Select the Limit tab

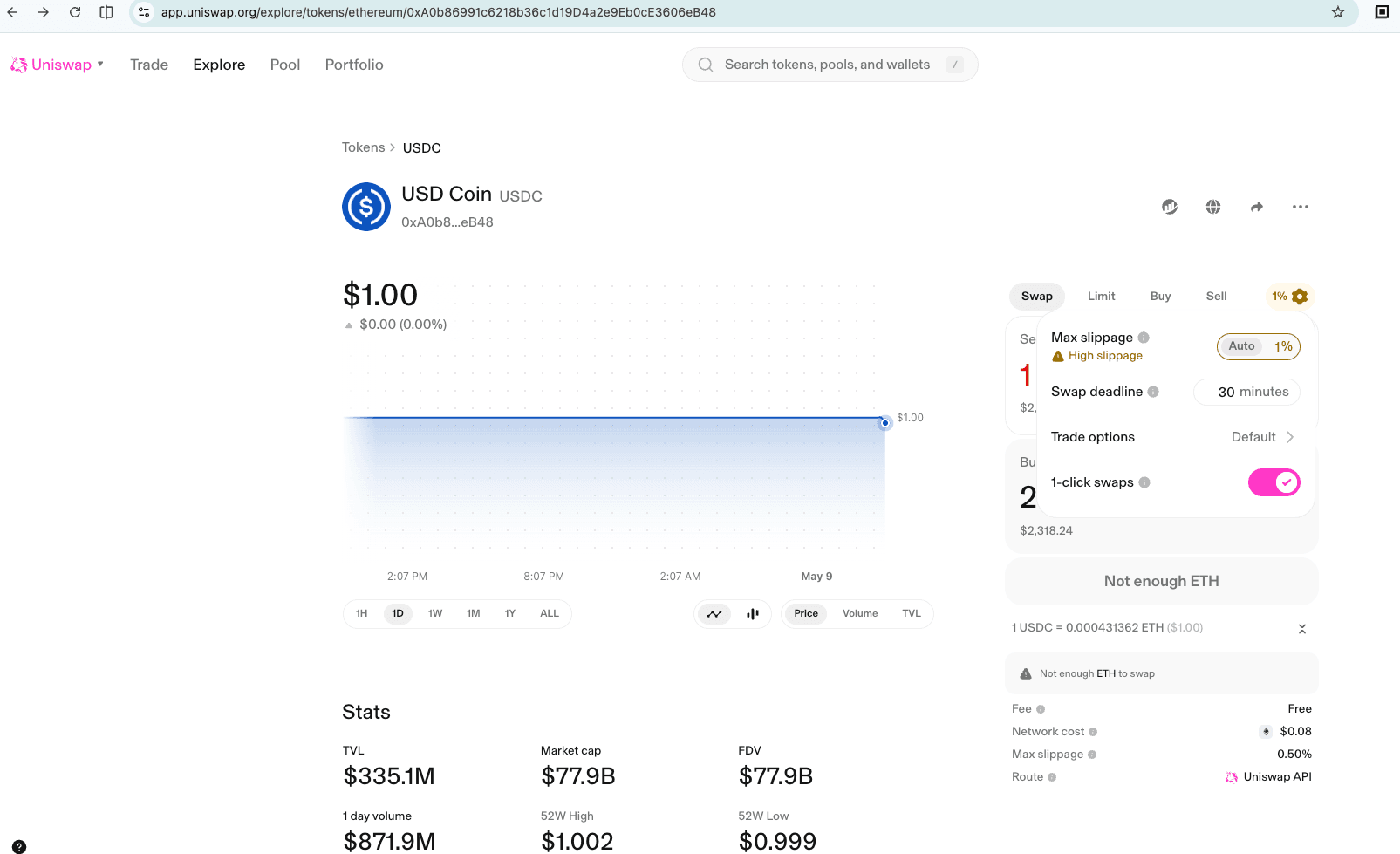click(x=1102, y=297)
